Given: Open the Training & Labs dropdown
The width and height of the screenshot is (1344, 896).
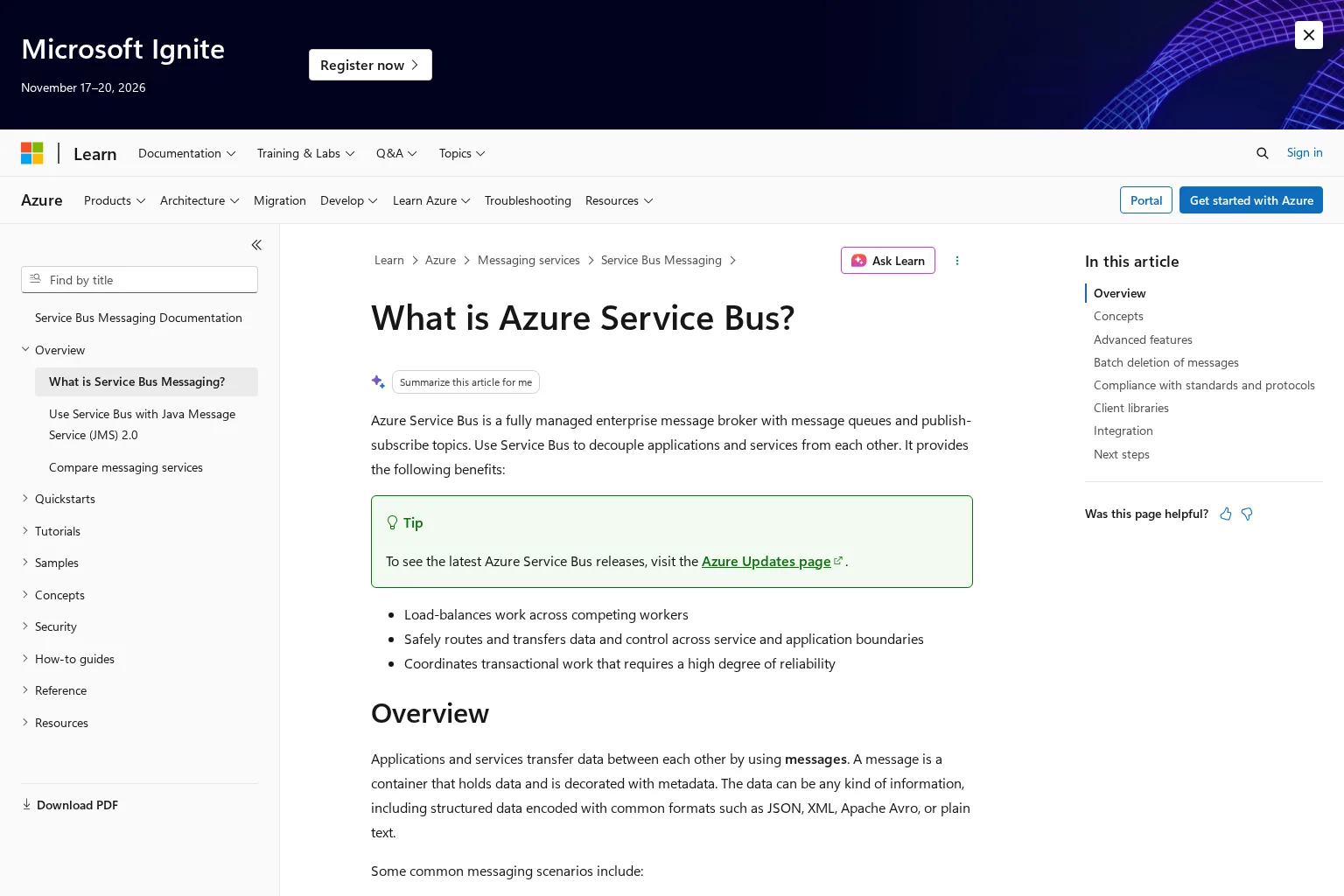Looking at the screenshot, I should click(x=306, y=153).
